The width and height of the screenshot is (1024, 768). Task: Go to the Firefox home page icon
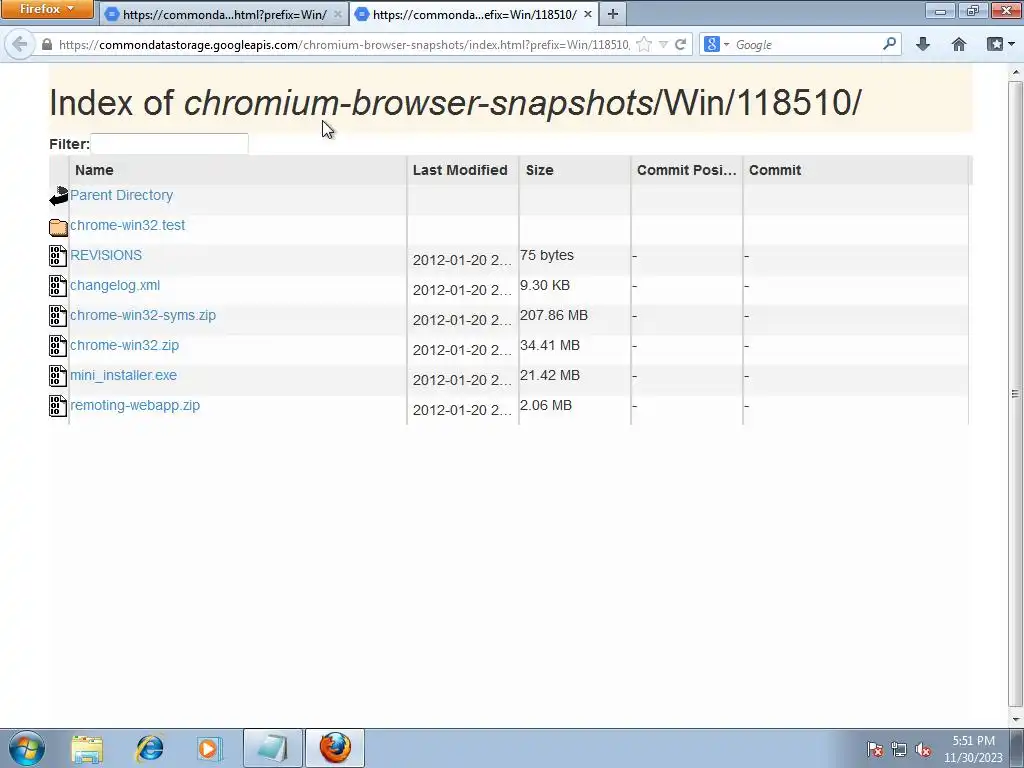(959, 44)
